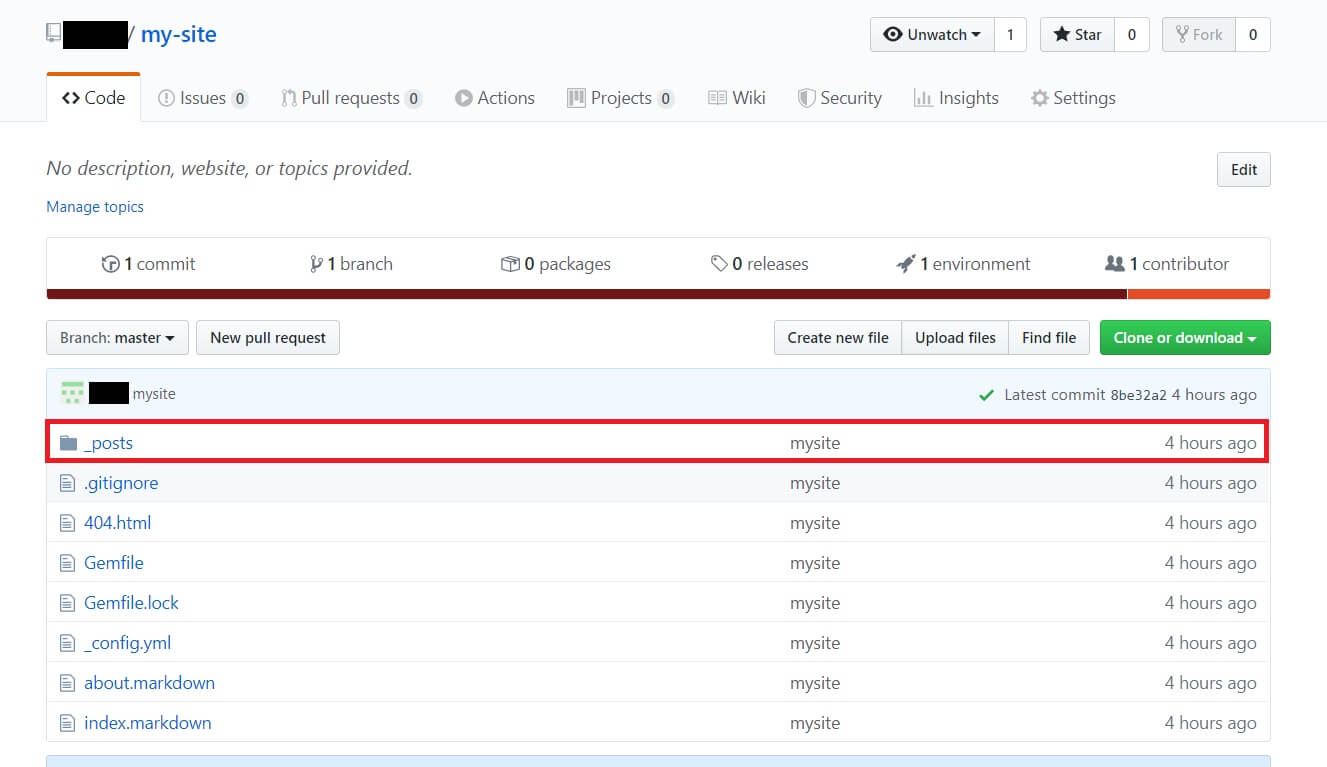Click the file icon beside about.markdown
Viewport: 1327px width, 767px height.
[67, 683]
